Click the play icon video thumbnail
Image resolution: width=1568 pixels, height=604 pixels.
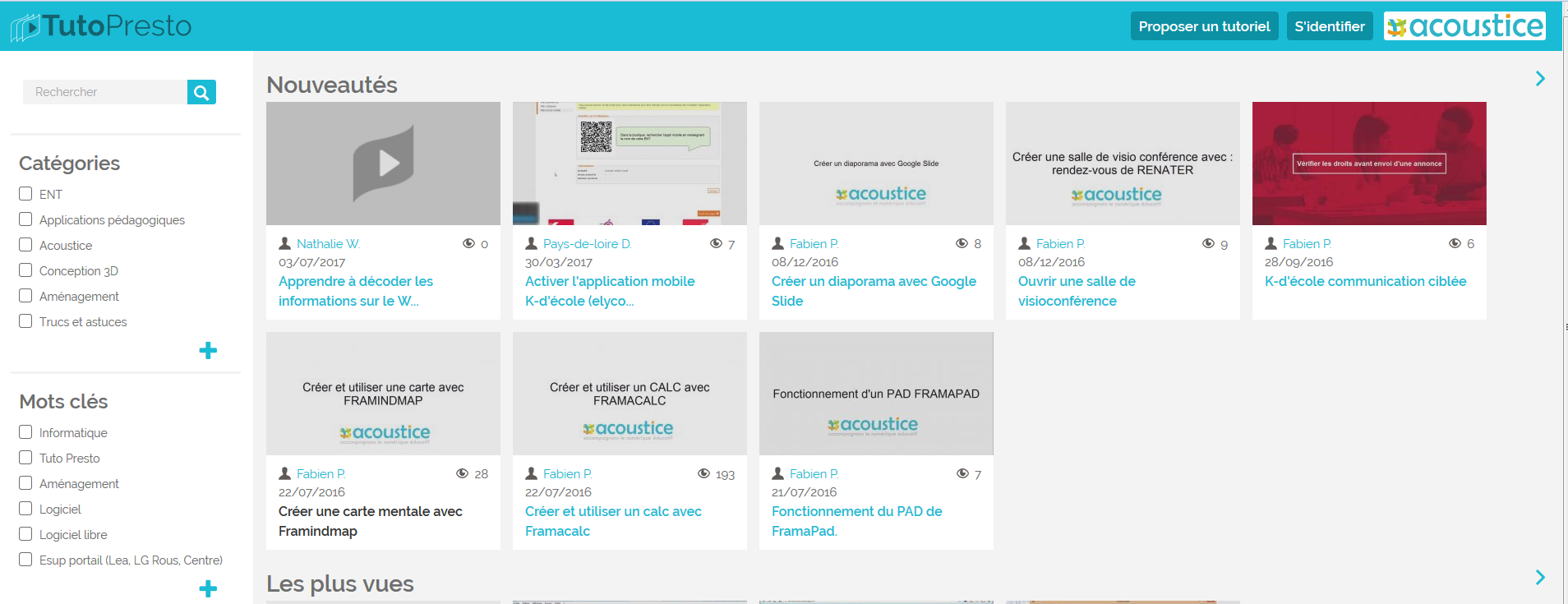coord(383,164)
